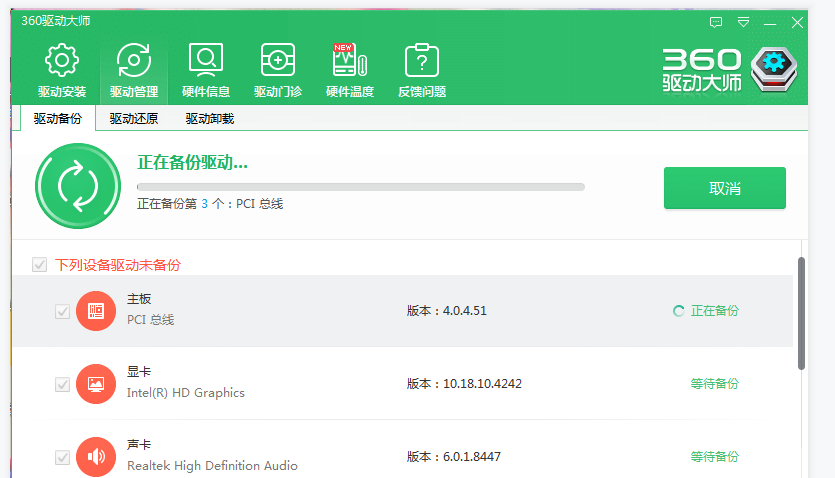The image size is (835, 478).
Task: Open the 驱动安装 gear icon
Action: [62, 62]
